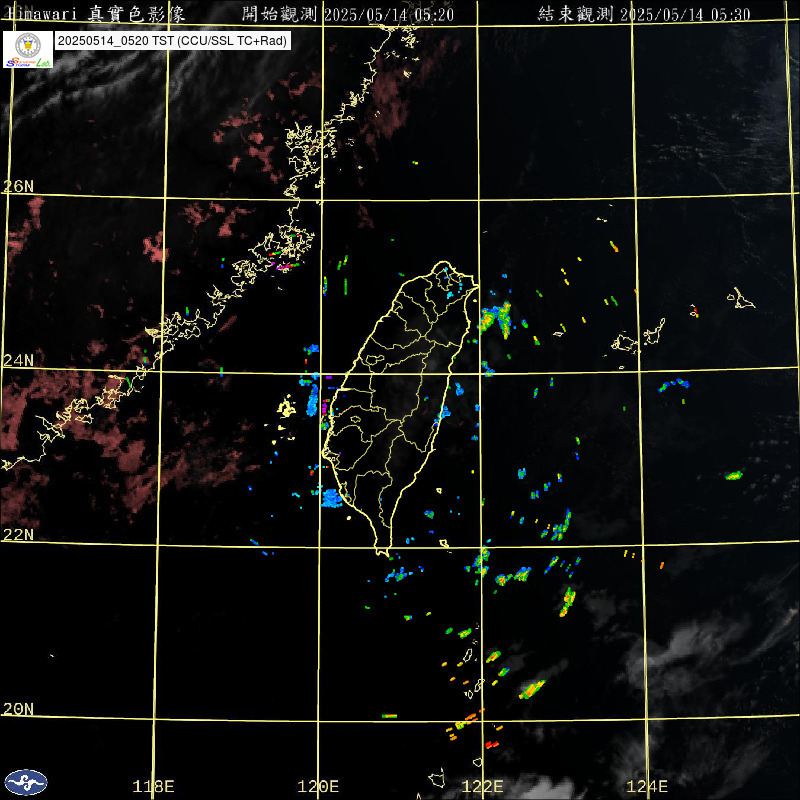Click the 20N latitude label
800x800 pixels.
tap(18, 709)
